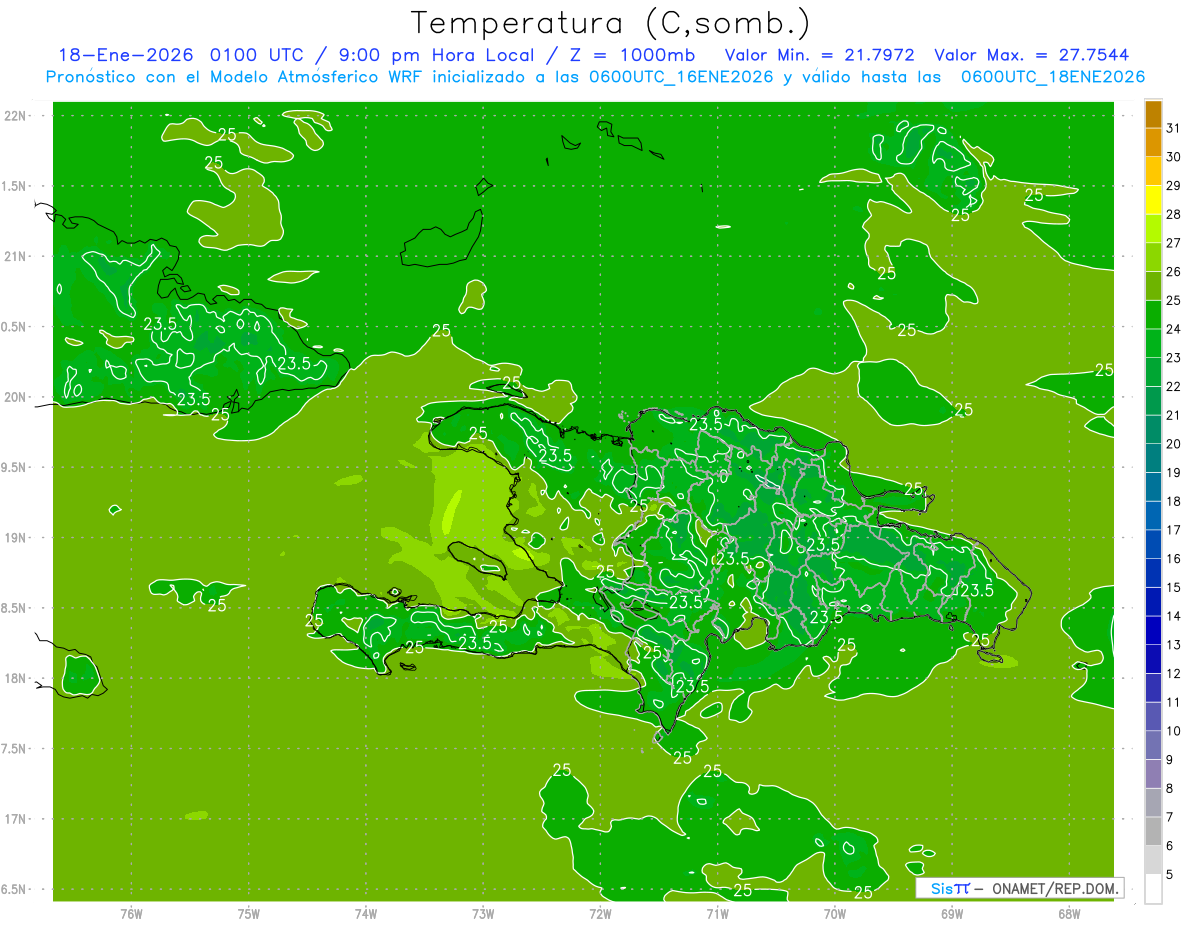Click the "74W" longitude axis label
1200x927 pixels.
[x=365, y=914]
